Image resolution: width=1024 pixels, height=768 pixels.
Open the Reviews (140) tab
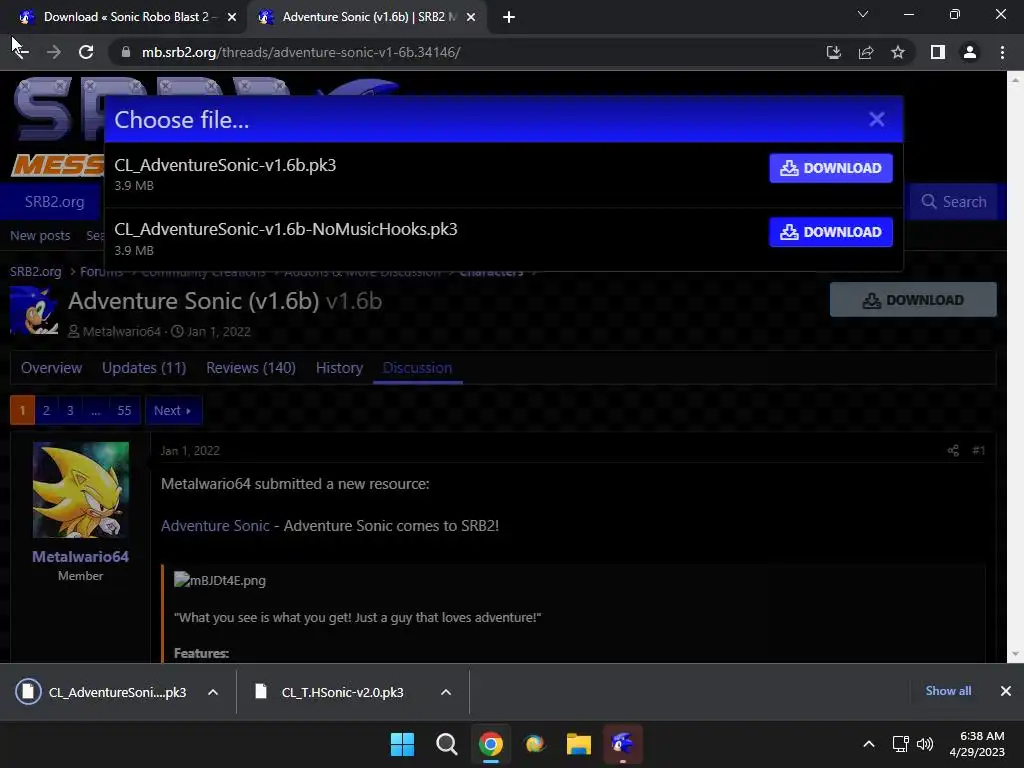[x=251, y=368]
